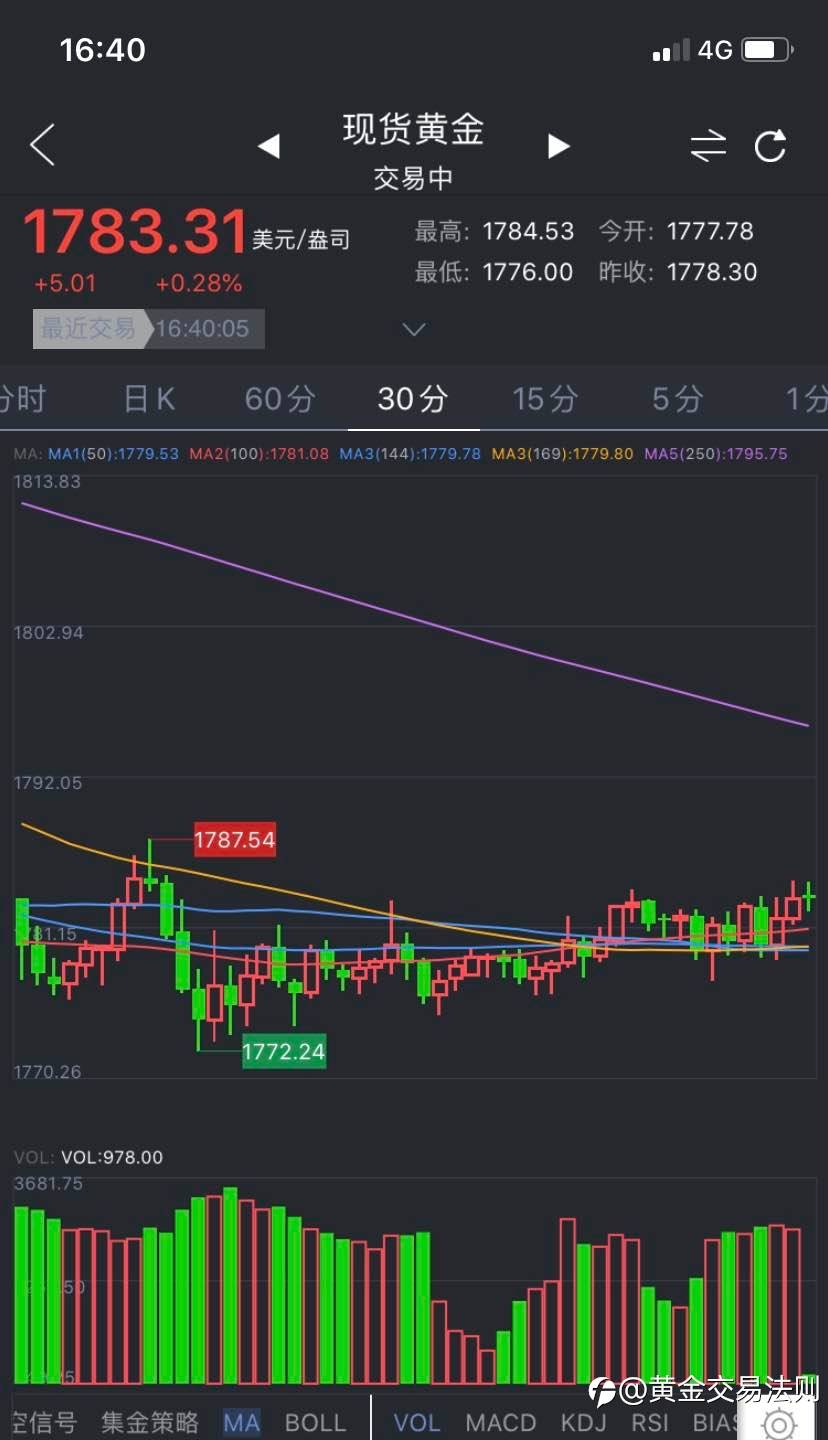
Task: Select the BOLL overlay indicator
Action: (315, 1422)
